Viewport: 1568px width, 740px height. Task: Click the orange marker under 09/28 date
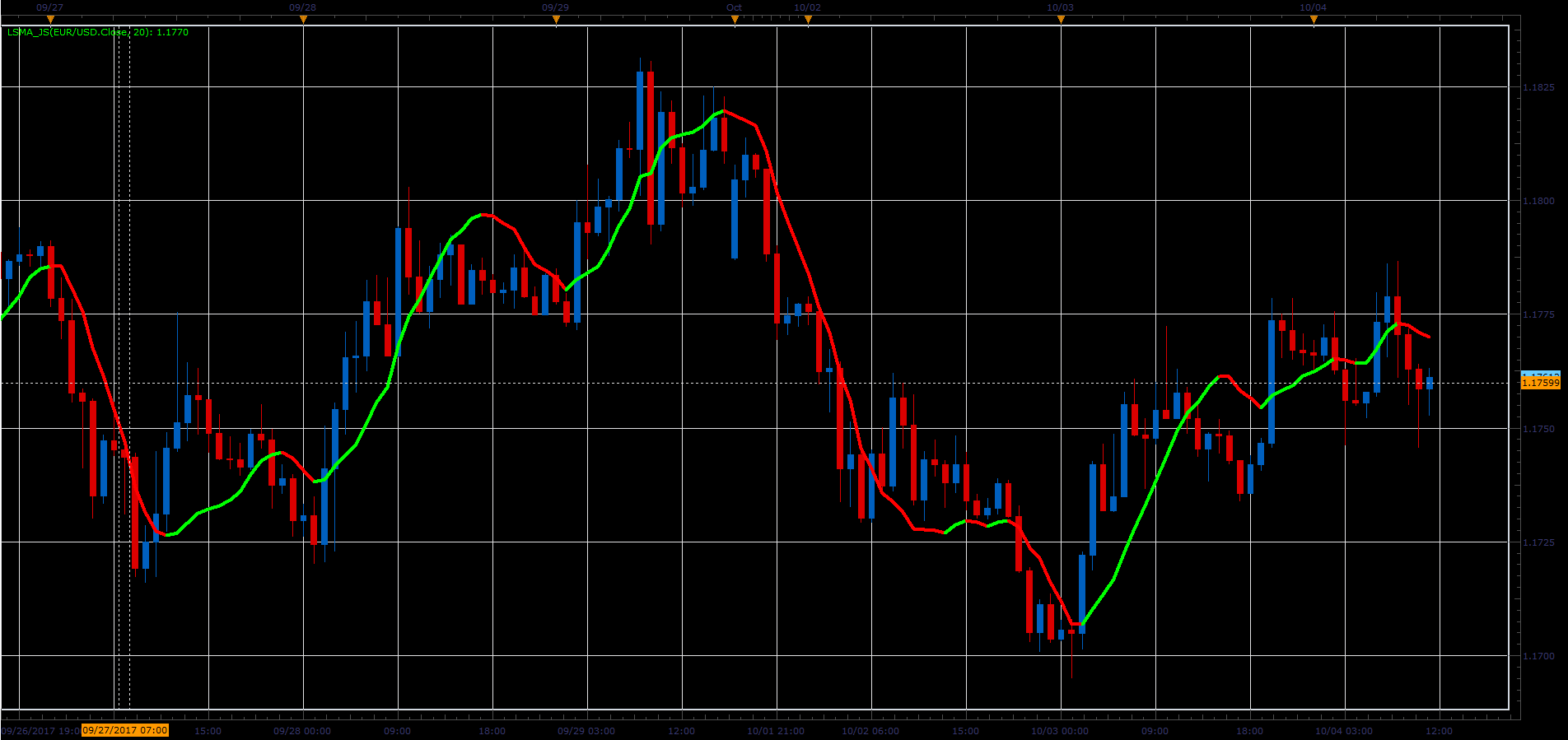pyautogui.click(x=303, y=19)
